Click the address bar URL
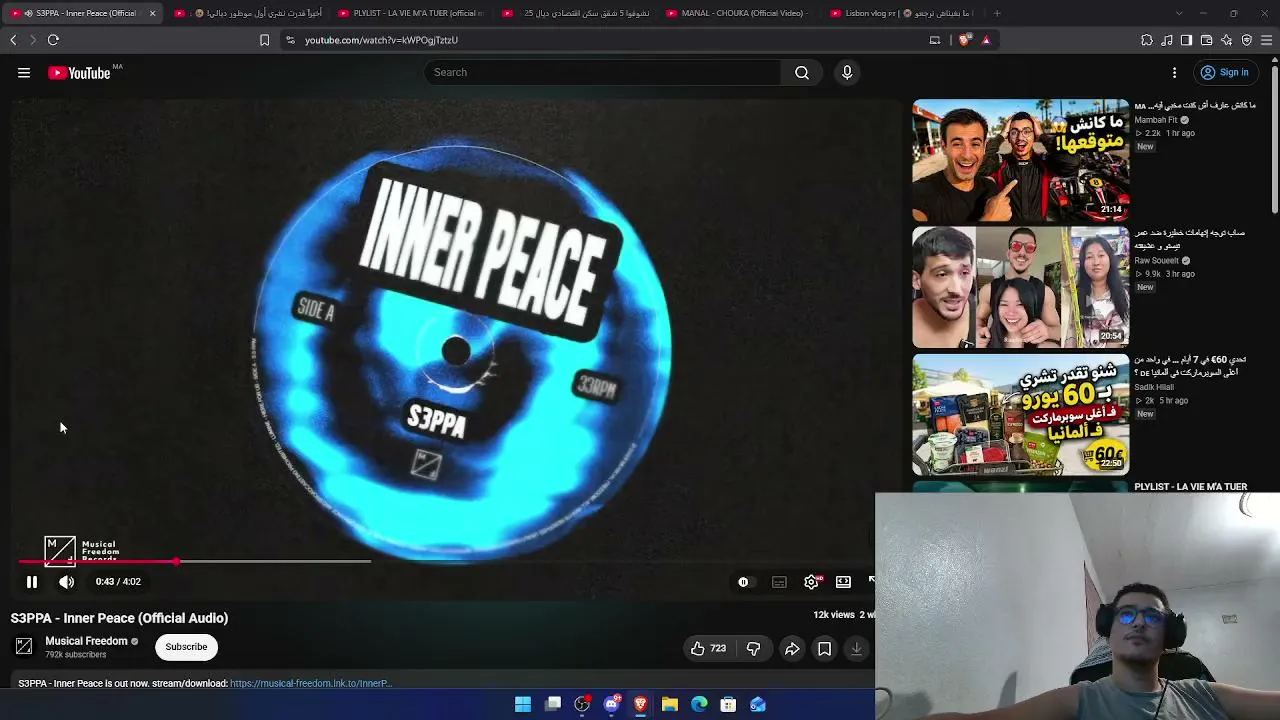Image resolution: width=1280 pixels, height=720 pixels. tap(381, 40)
